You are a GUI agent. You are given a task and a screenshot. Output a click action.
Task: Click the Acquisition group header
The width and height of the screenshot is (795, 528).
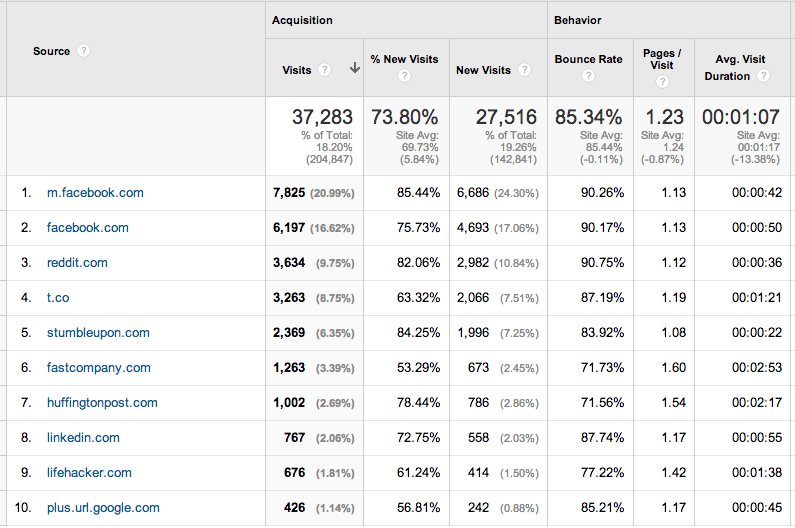coord(302,20)
